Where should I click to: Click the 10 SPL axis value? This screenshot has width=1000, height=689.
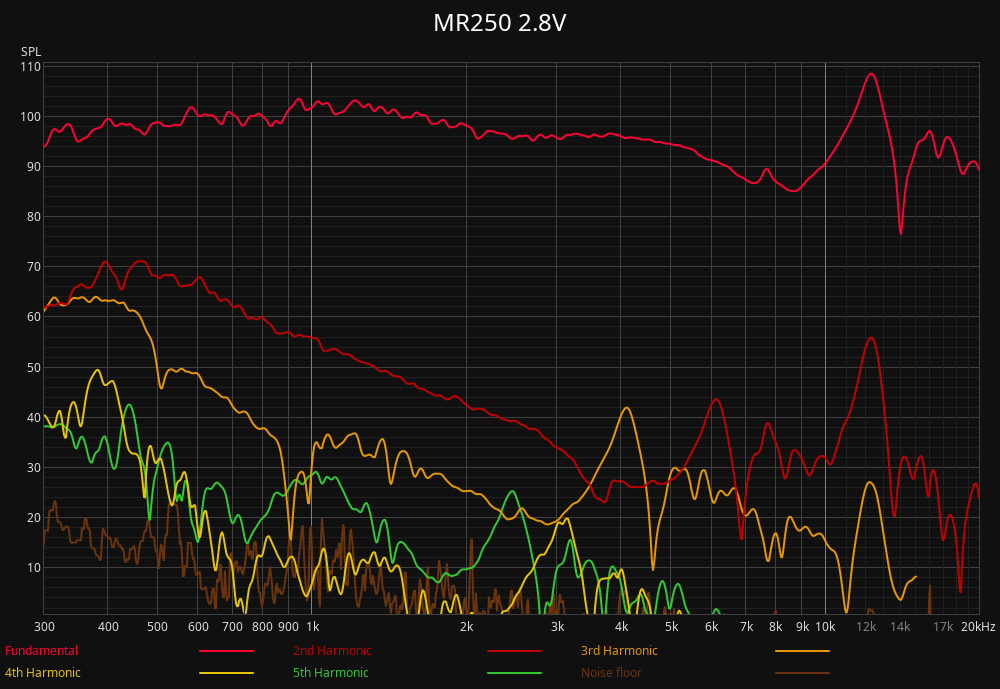(x=33, y=568)
